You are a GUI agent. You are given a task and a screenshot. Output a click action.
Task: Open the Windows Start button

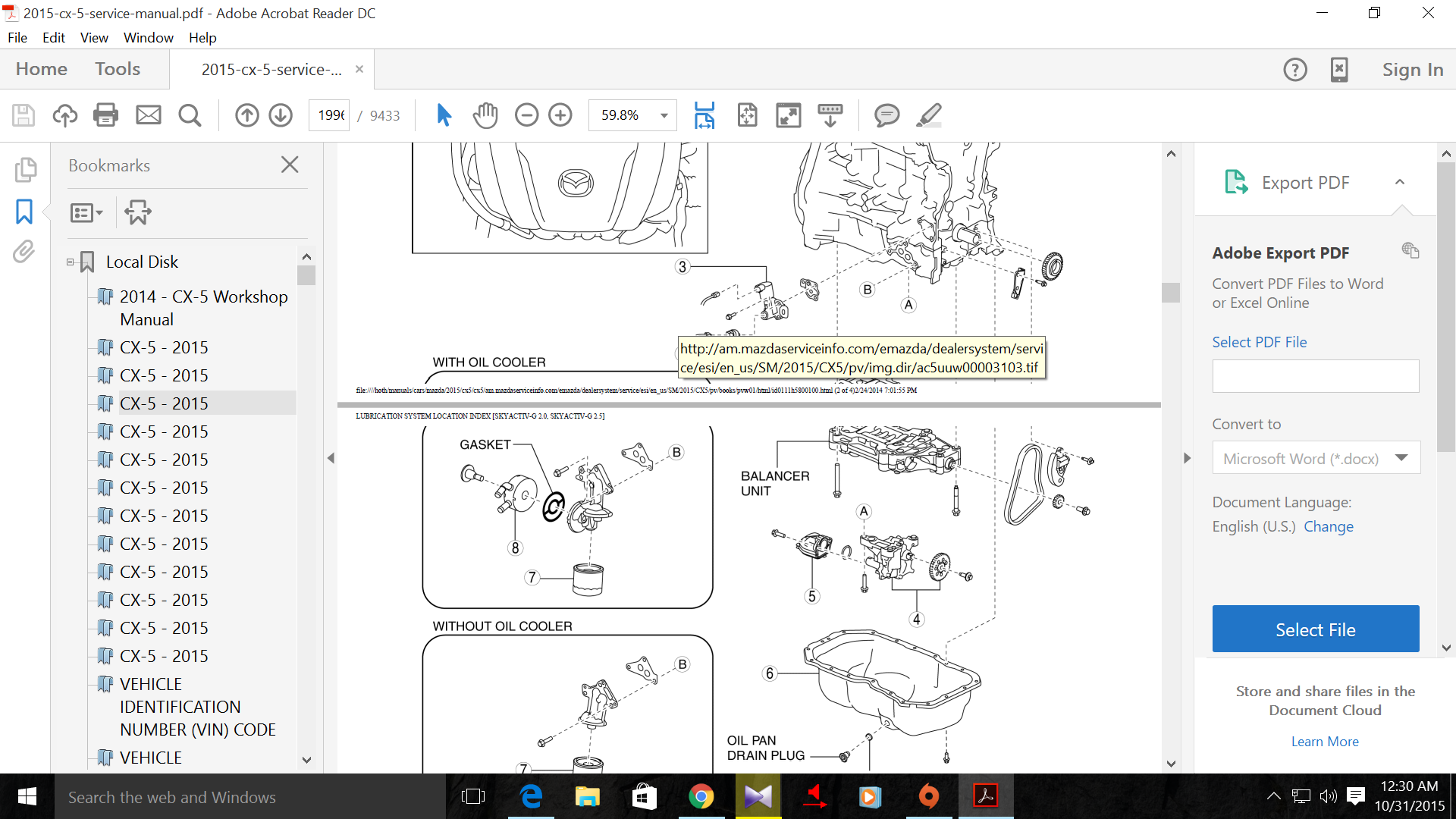(27, 797)
